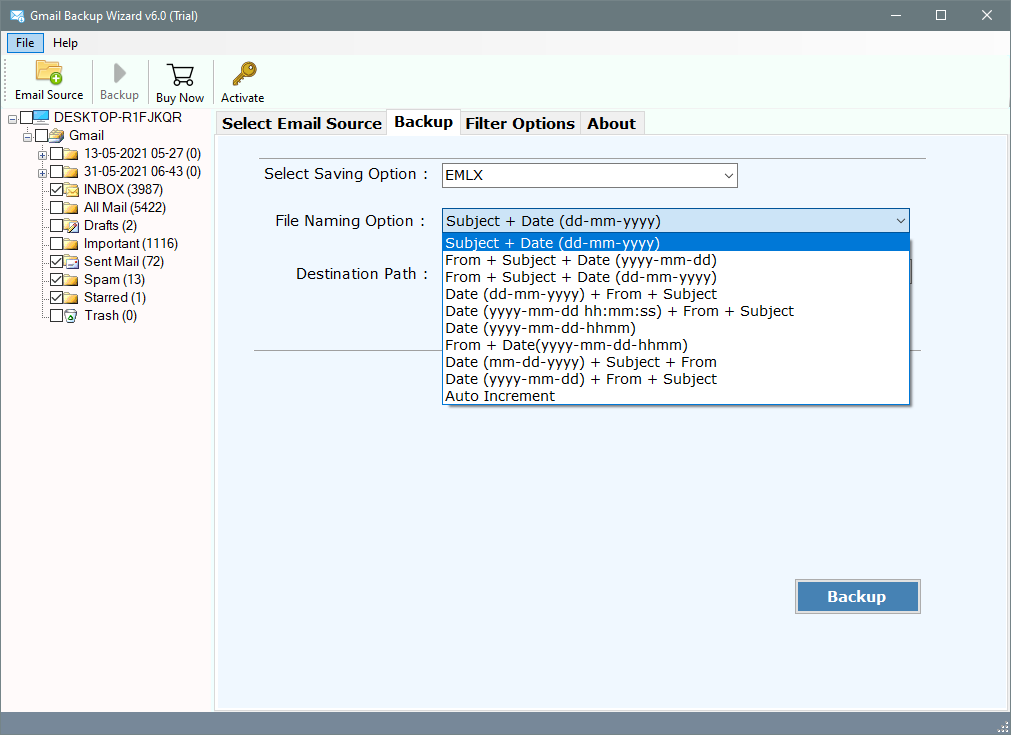Select Important (1116) tree label
1011x735 pixels.
131,244
